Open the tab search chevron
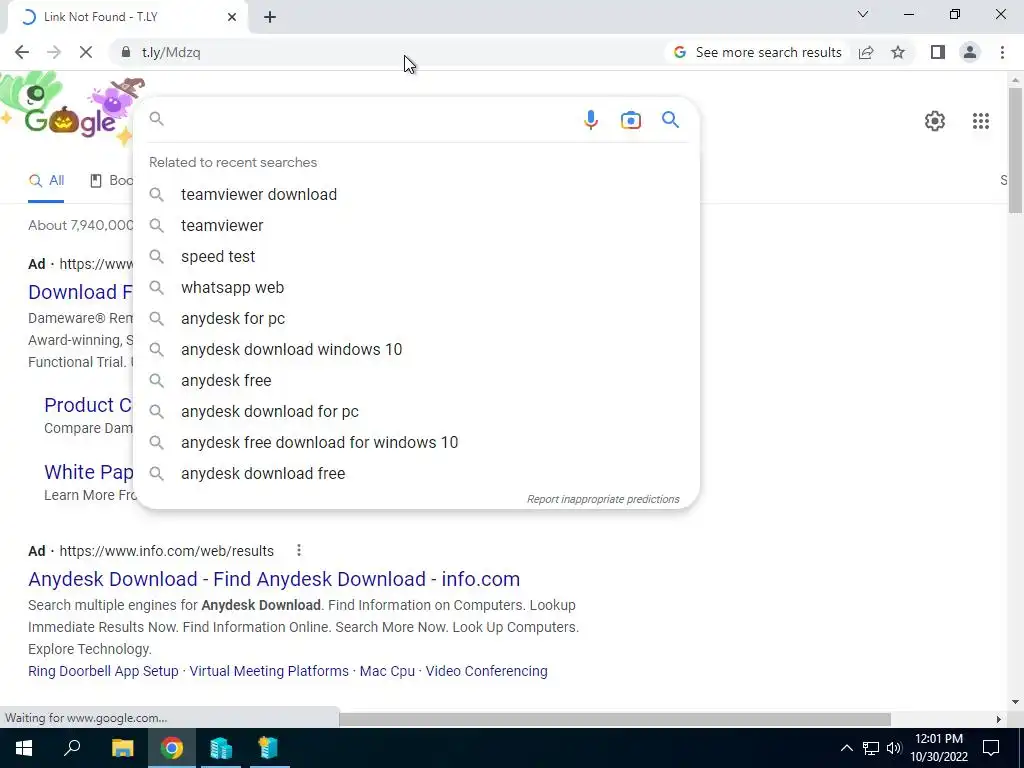The image size is (1024, 768). (863, 14)
